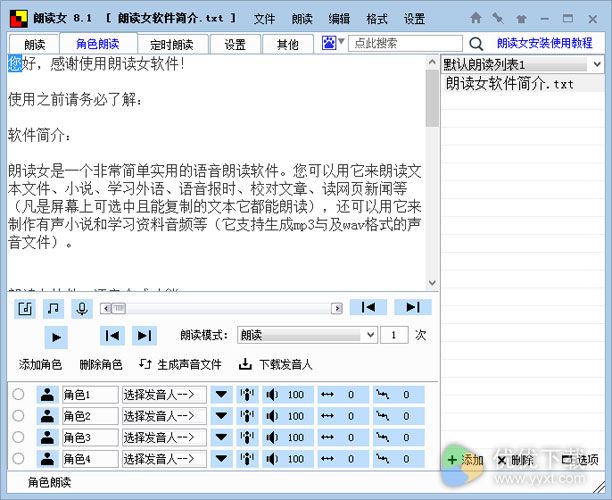Click the progress slider thumb
This screenshot has width=612, height=500.
coord(119,308)
